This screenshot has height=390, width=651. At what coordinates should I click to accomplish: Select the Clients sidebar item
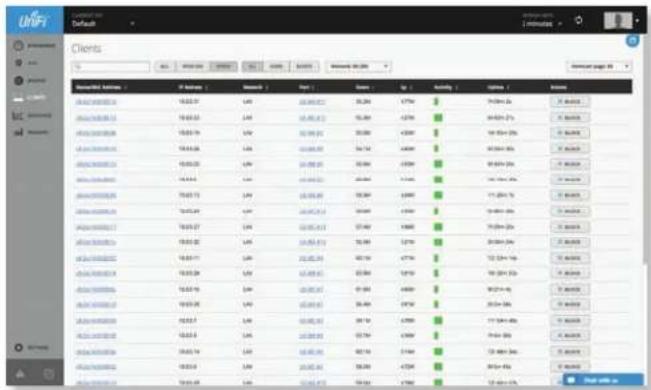(x=30, y=98)
